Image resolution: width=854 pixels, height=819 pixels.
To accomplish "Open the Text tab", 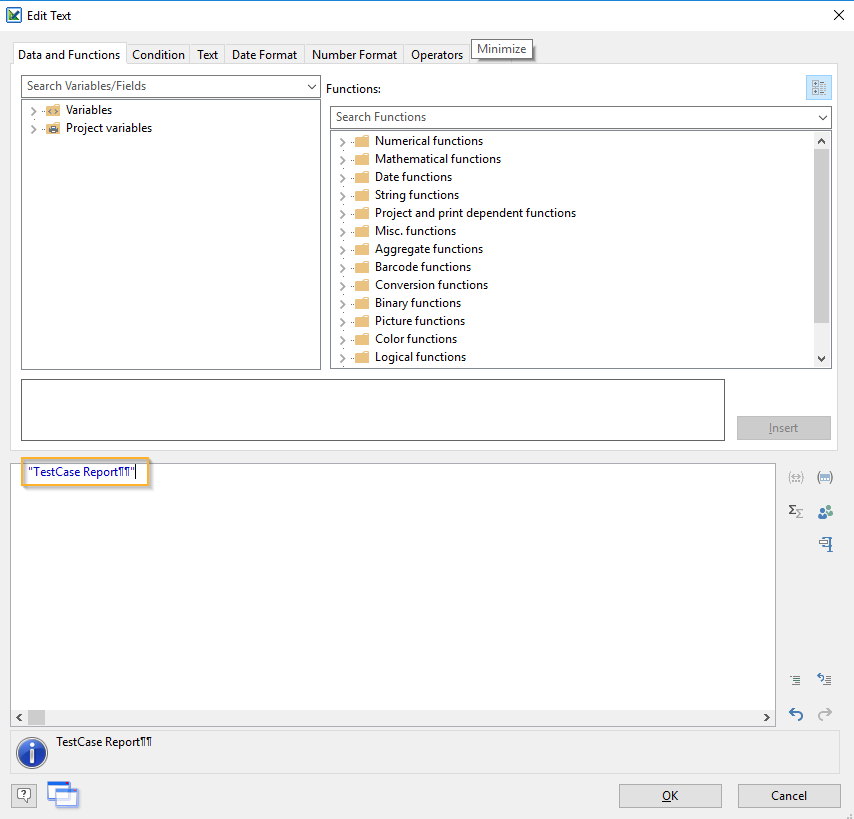I will [208, 54].
